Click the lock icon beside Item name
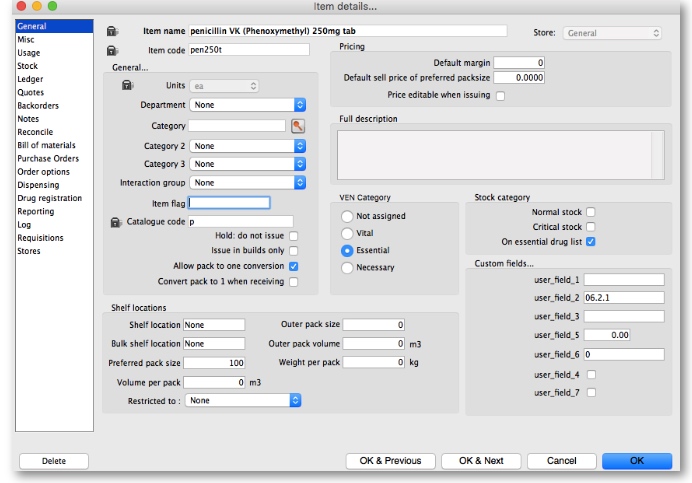The width and height of the screenshot is (692, 483). pos(112,31)
